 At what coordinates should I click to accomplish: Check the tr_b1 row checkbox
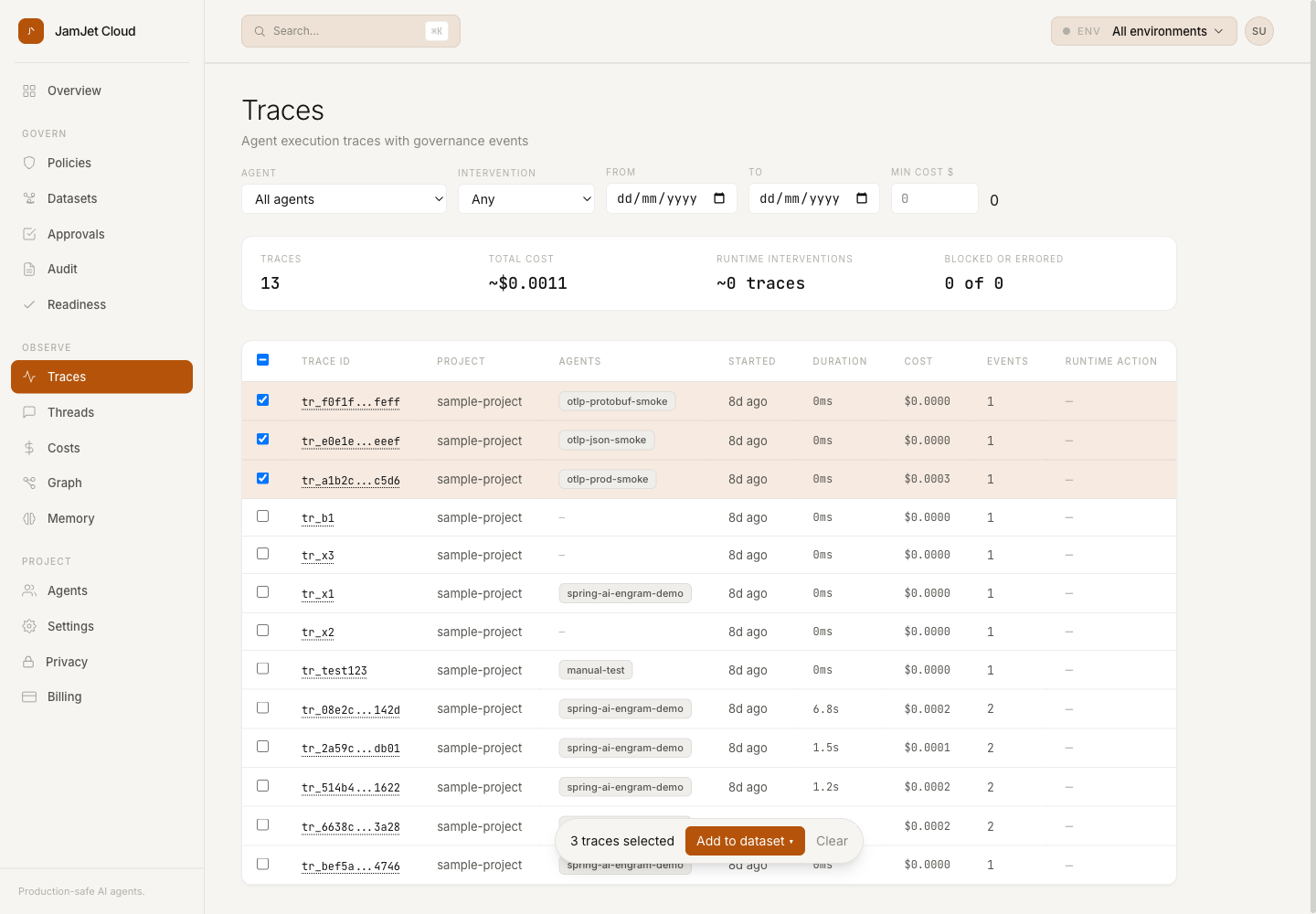[x=263, y=516]
